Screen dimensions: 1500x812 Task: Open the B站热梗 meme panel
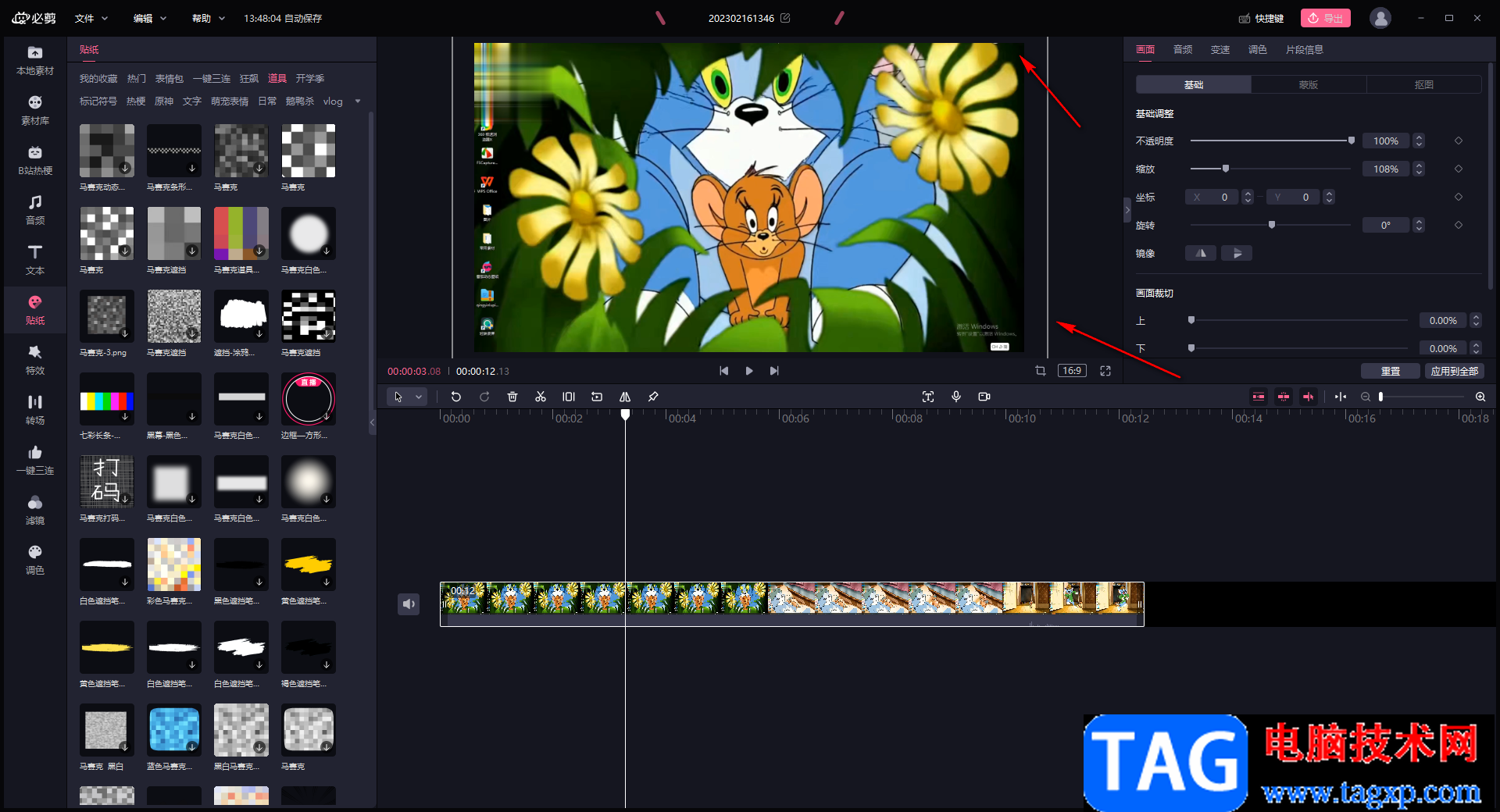tap(35, 161)
